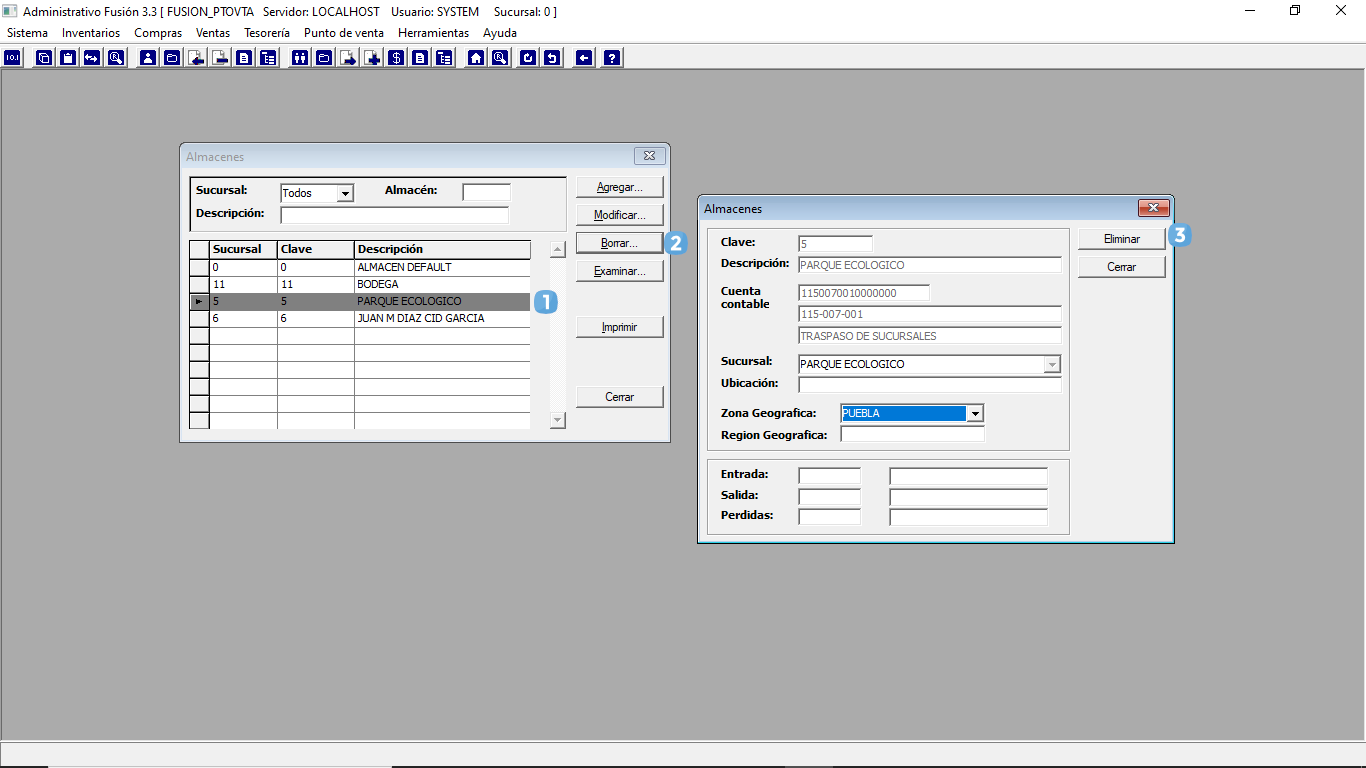
Task: Close the Almacenes delete dialog with red X
Action: (x=1154, y=208)
